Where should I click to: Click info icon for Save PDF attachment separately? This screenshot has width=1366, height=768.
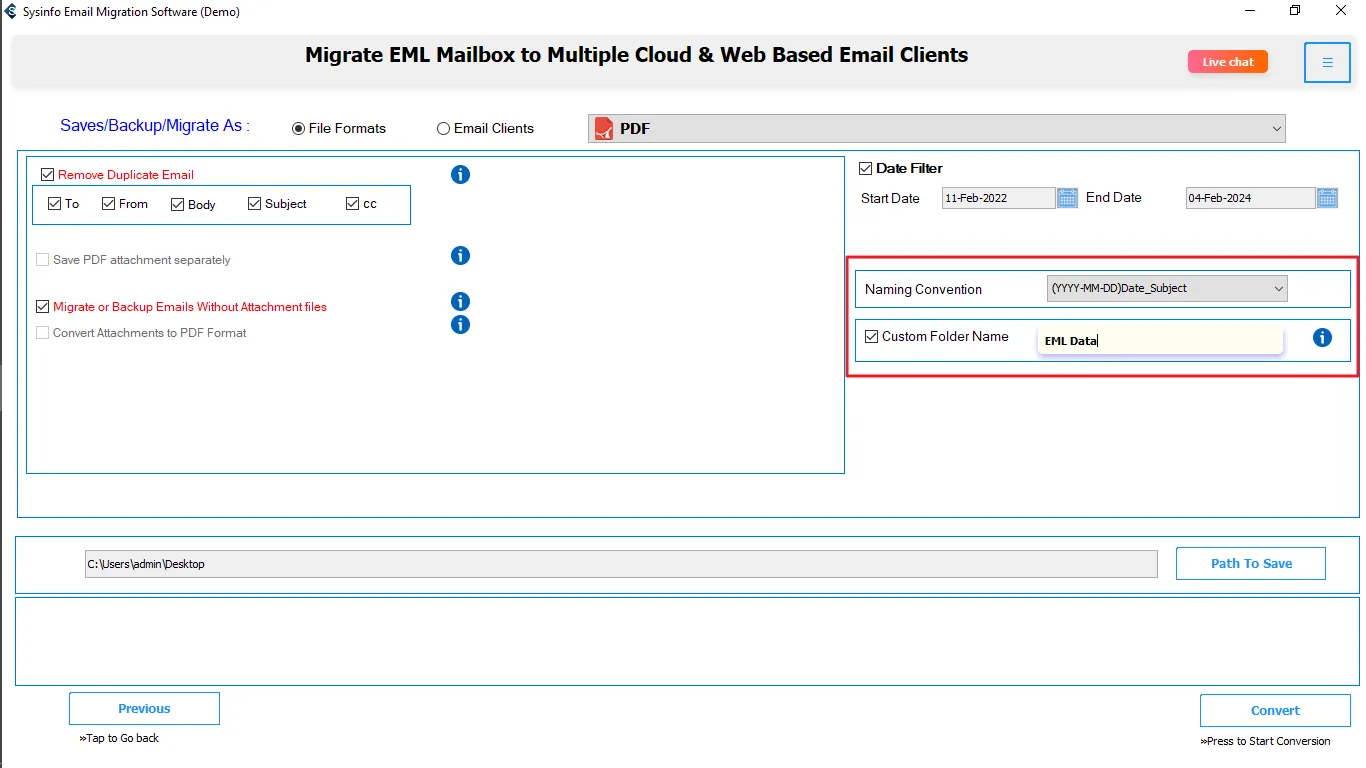(x=460, y=256)
